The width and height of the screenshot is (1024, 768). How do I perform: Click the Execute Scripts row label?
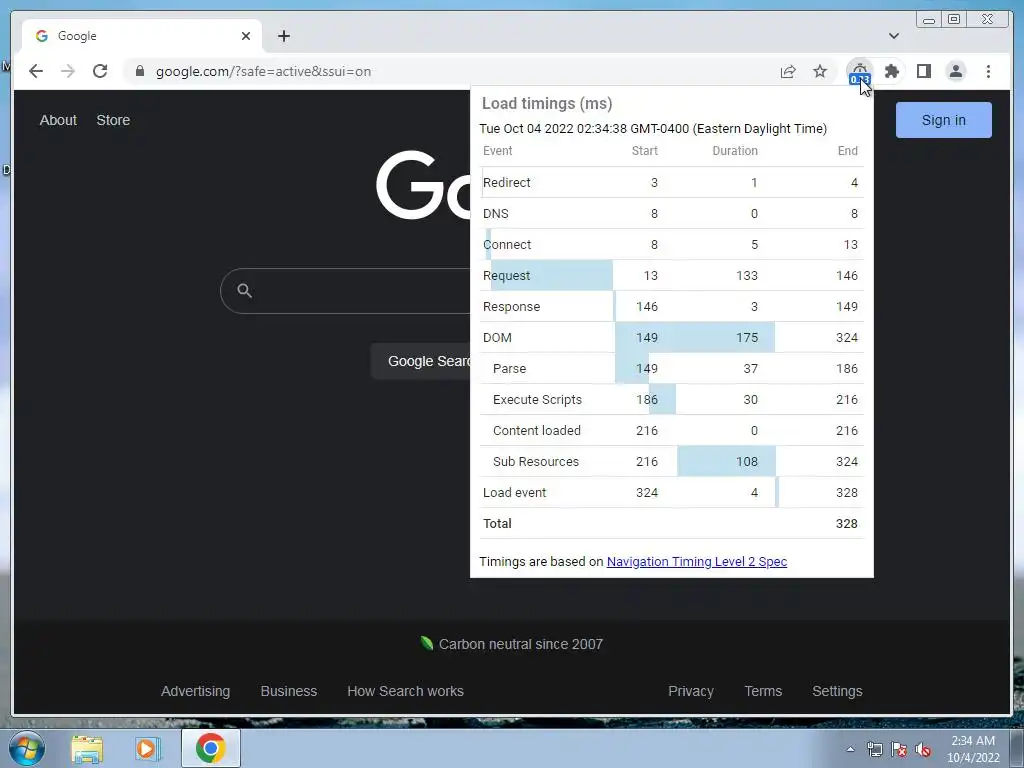point(537,400)
